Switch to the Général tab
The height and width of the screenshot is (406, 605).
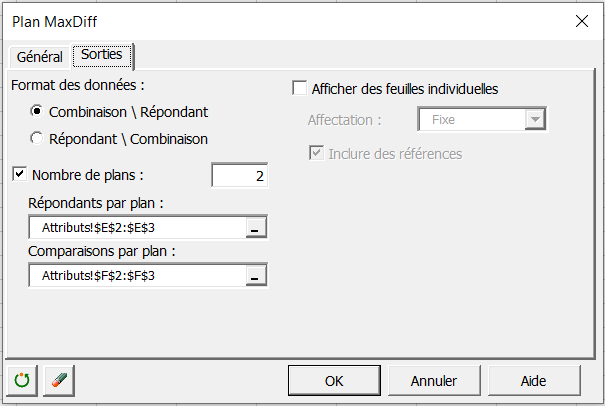(x=39, y=58)
